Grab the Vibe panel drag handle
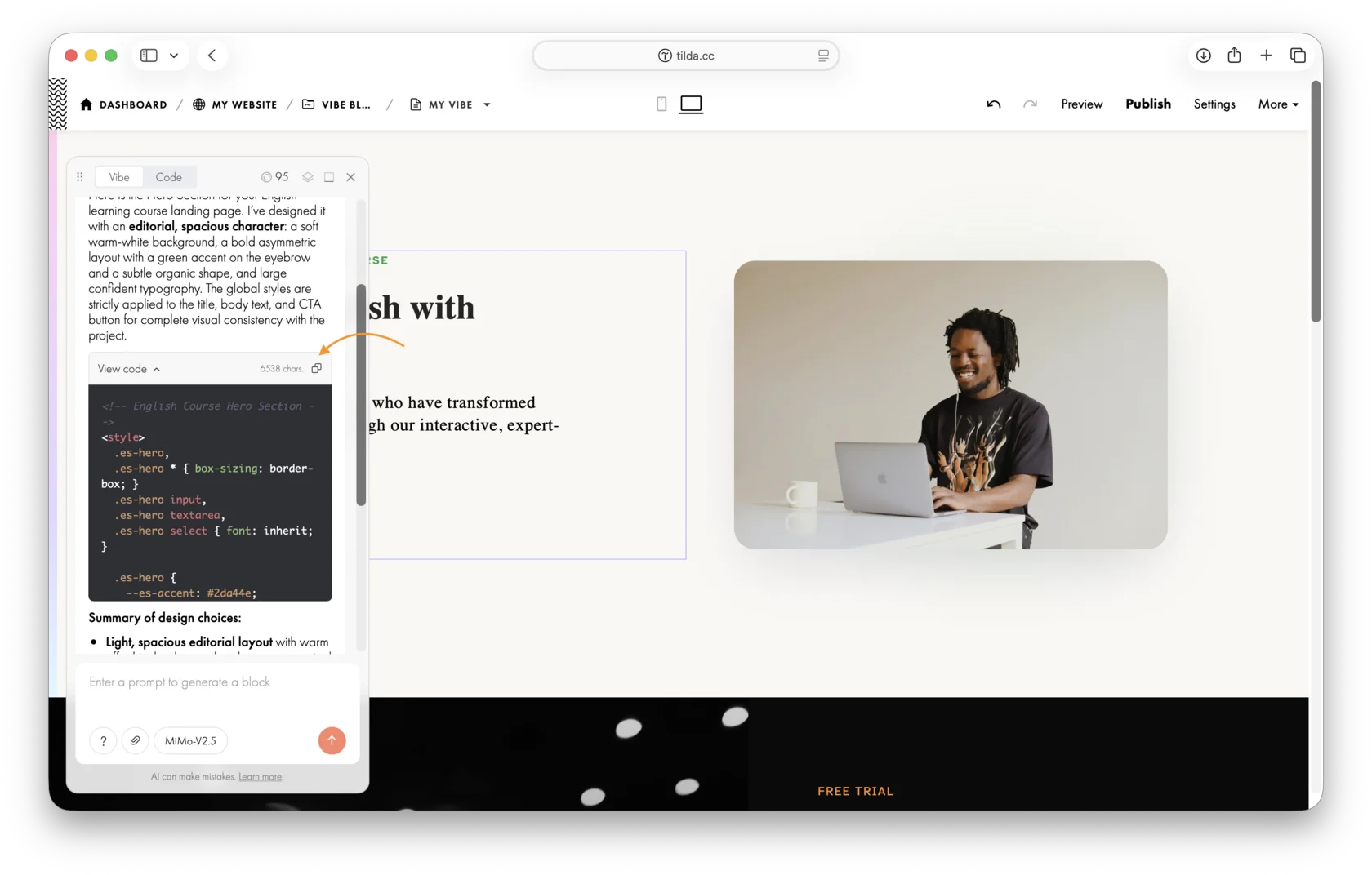1372x875 pixels. 80,177
